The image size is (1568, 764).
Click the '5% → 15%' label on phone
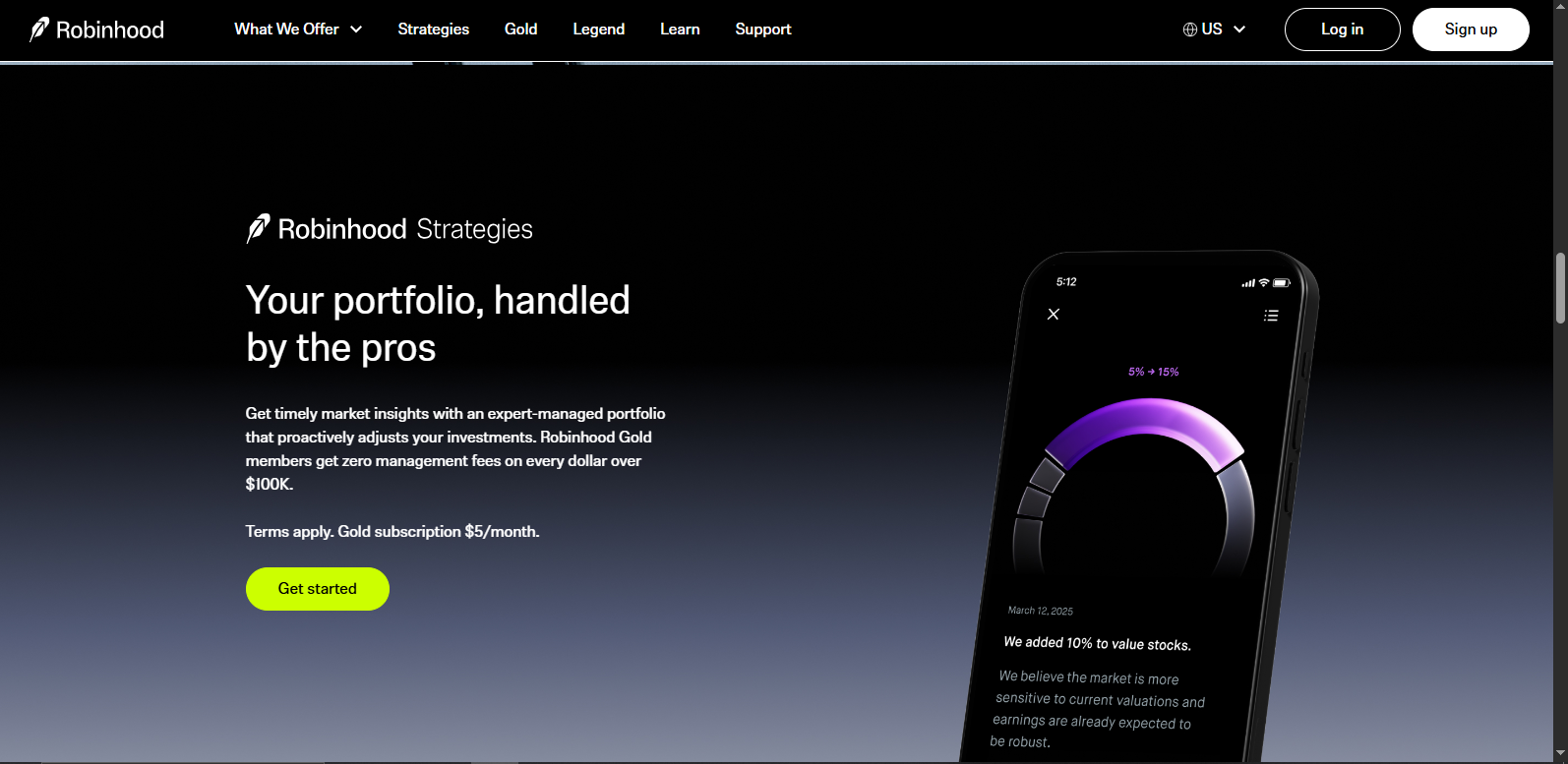1154,372
